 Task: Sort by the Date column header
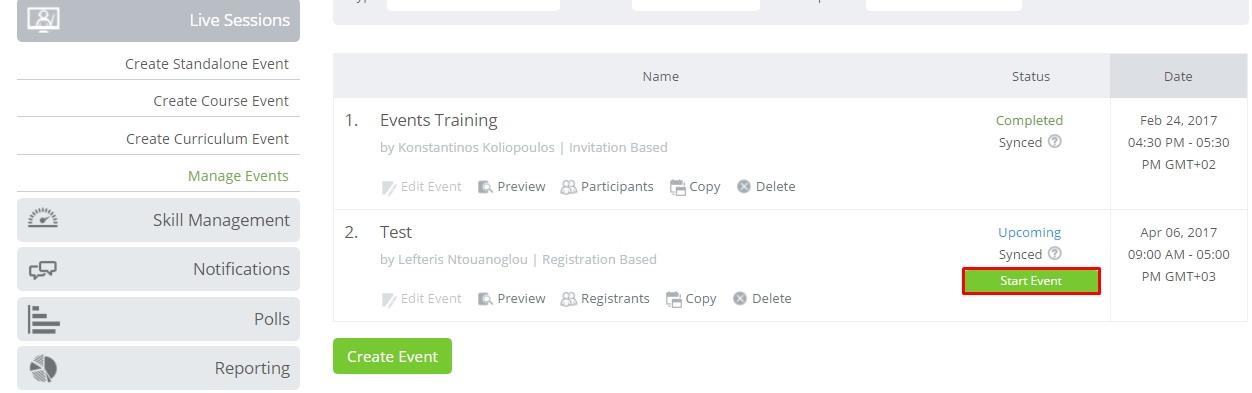point(1178,76)
